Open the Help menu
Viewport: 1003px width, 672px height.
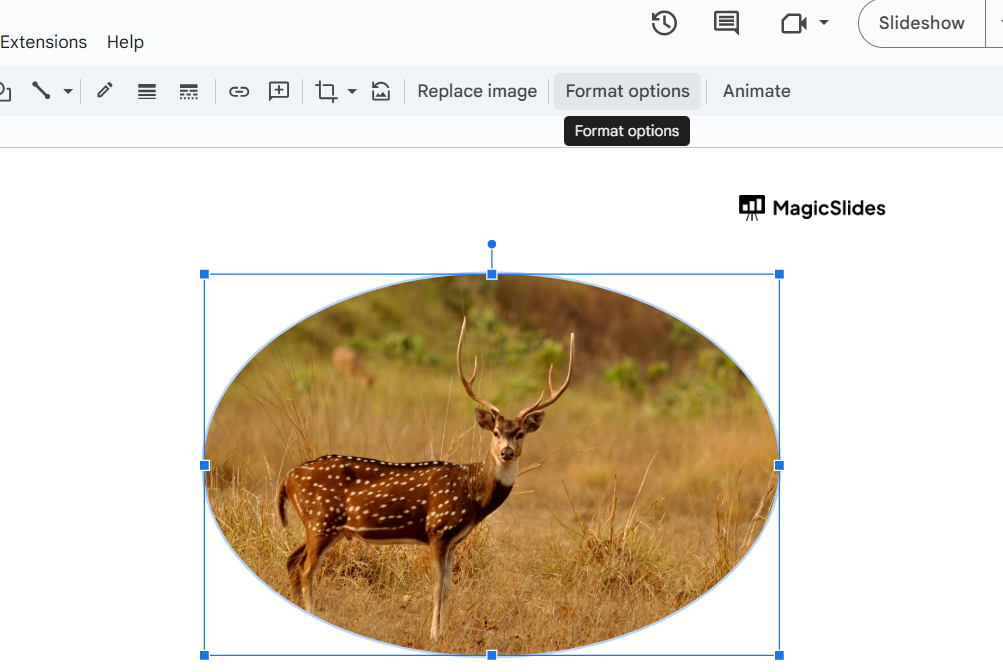click(125, 42)
